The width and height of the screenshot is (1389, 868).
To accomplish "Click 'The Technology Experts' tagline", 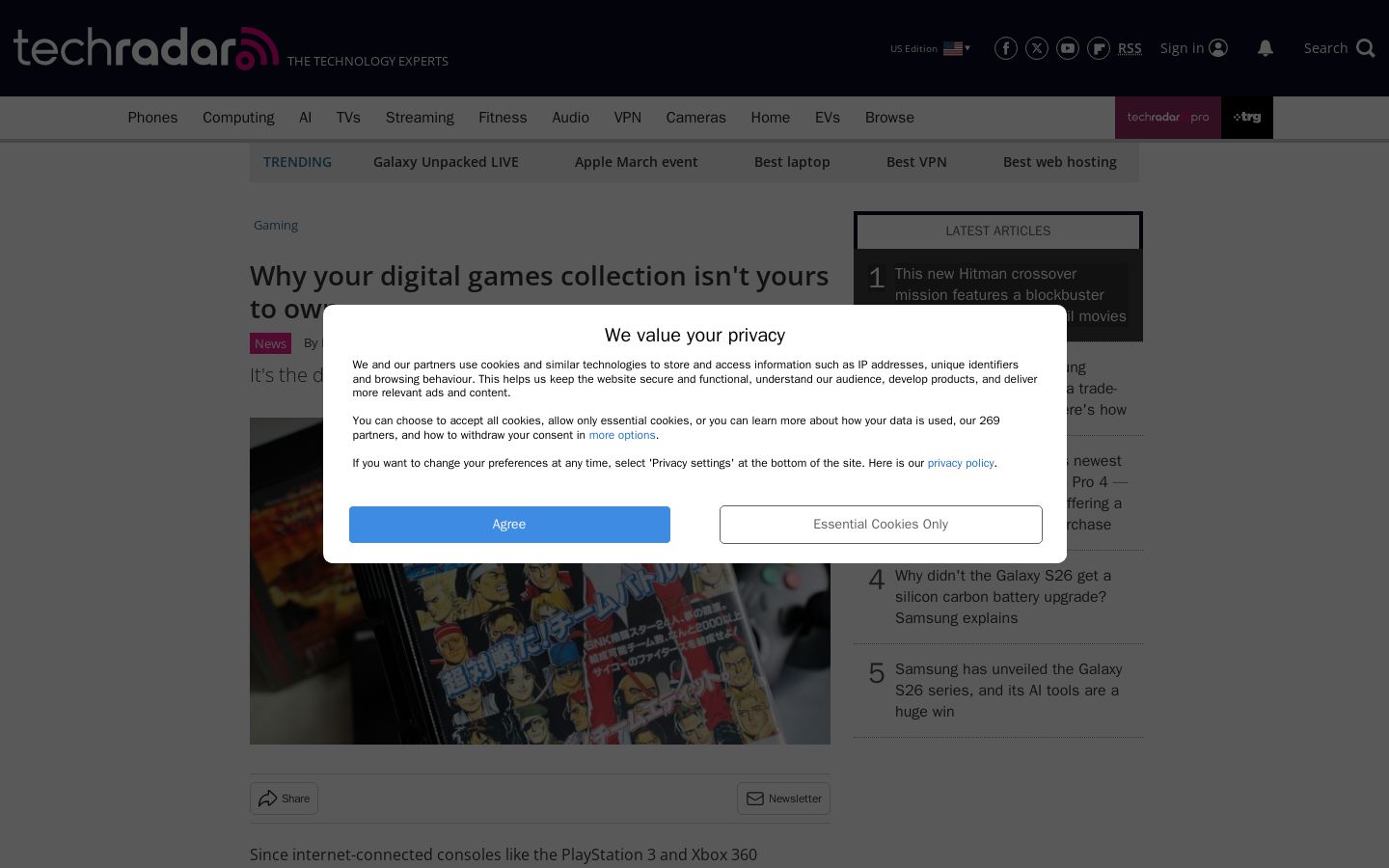I will (x=368, y=61).
